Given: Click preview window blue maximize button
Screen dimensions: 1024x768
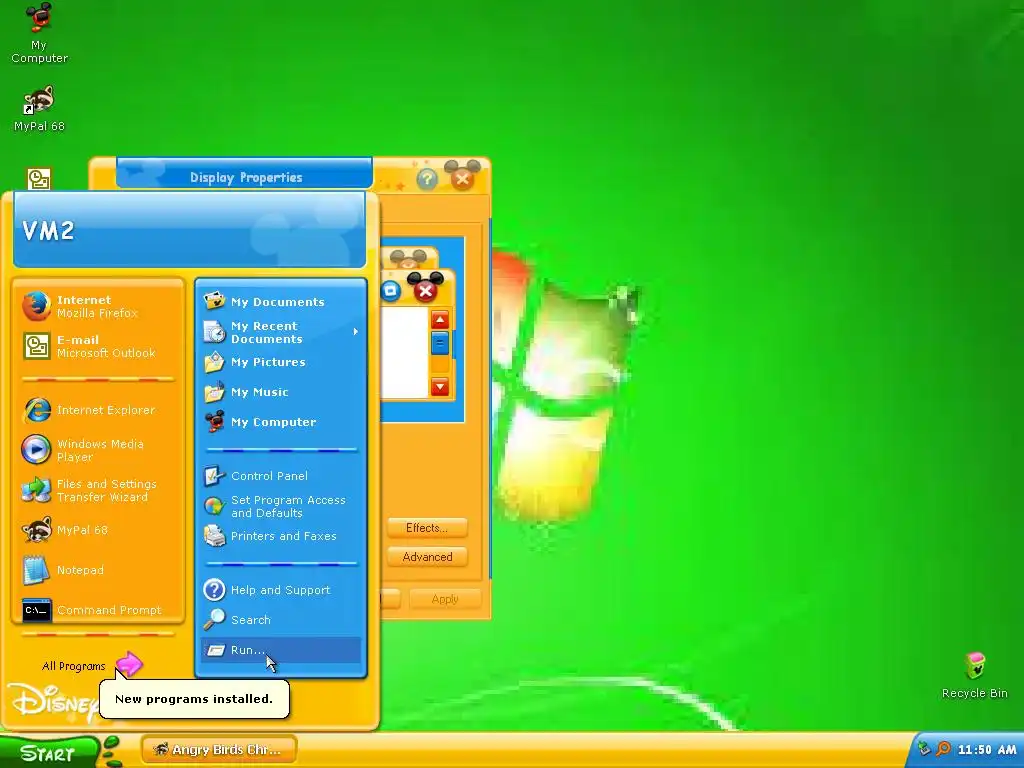Looking at the screenshot, I should coord(391,290).
